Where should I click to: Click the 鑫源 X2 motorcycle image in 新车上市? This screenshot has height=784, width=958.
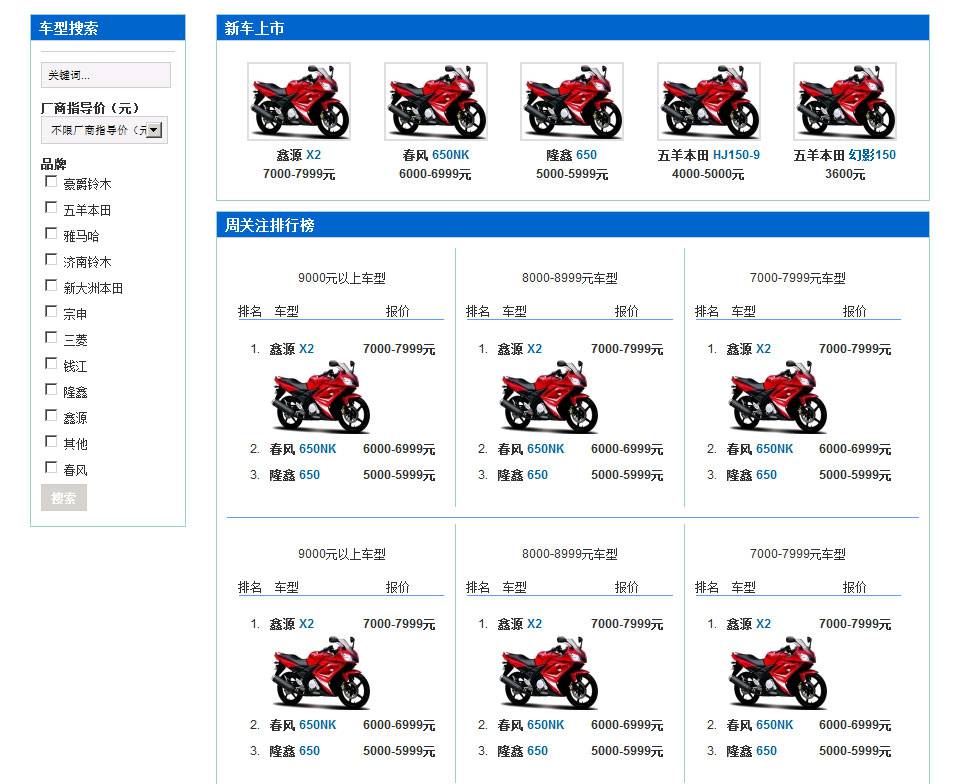299,101
